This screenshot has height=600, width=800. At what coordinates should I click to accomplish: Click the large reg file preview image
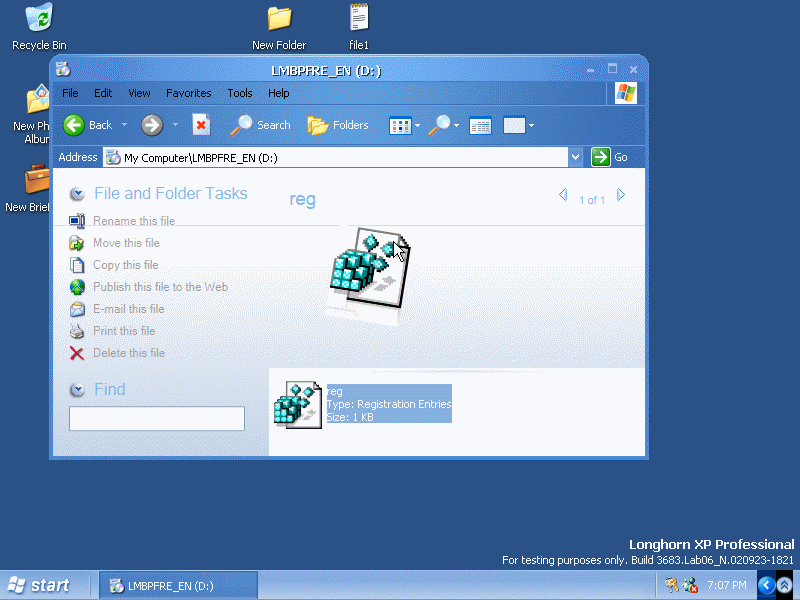(369, 269)
